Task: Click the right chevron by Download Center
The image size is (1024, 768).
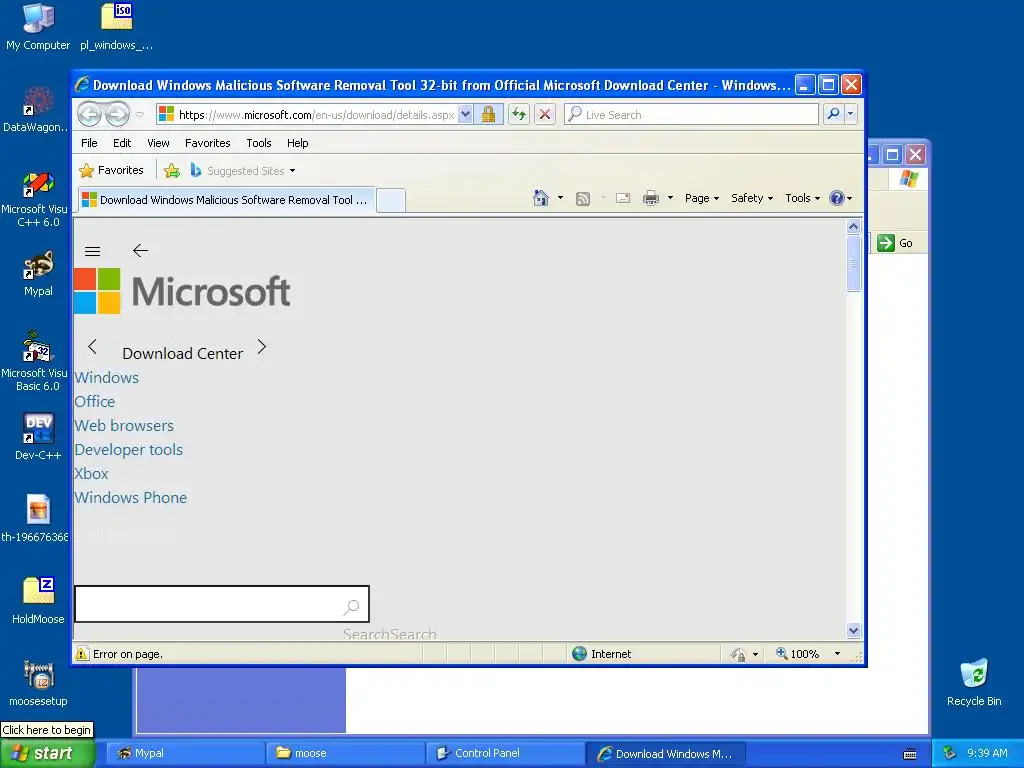Action: (x=262, y=347)
